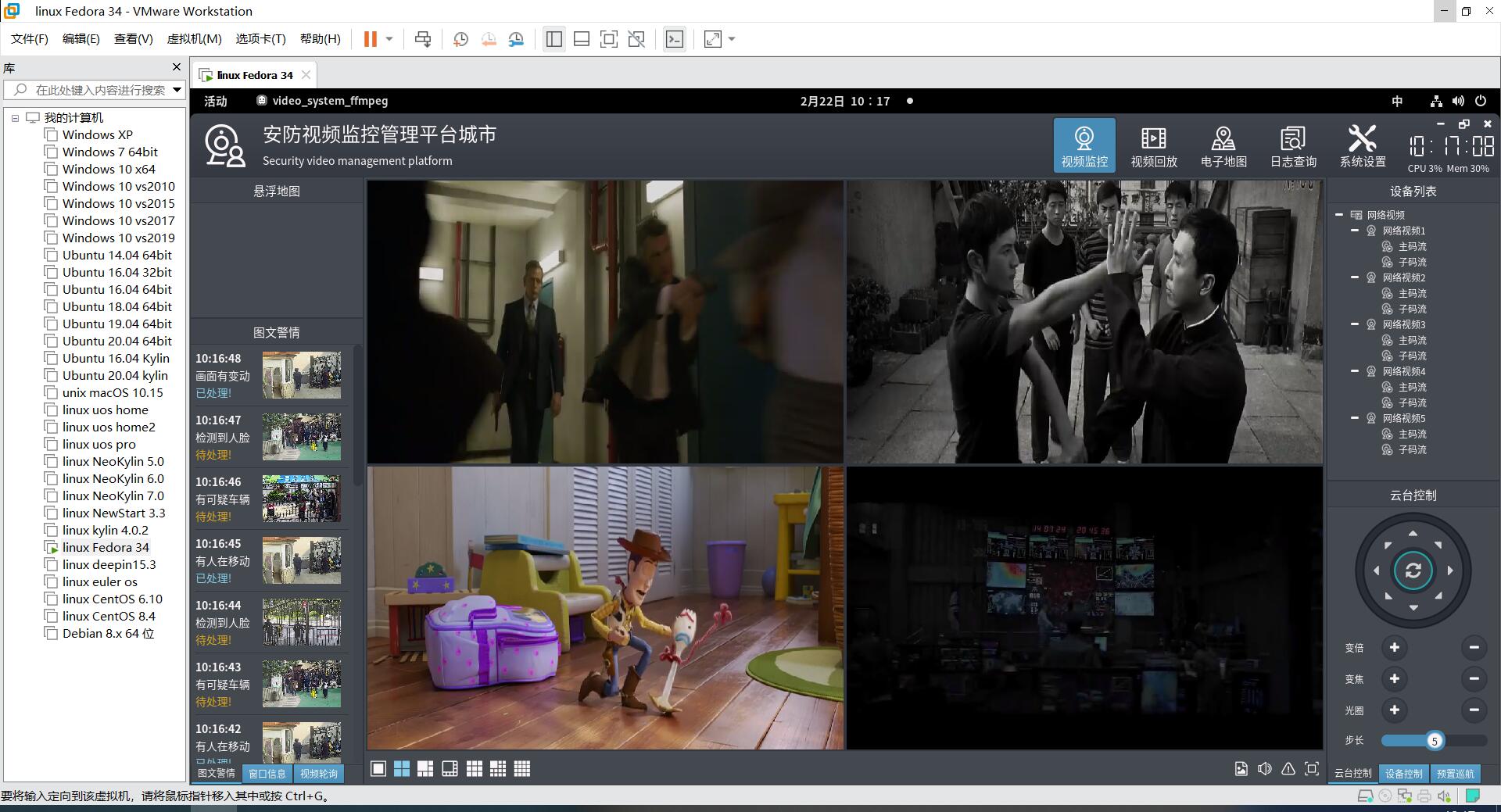Toggle video sound speaker icon
This screenshot has width=1501, height=812.
tap(1265, 769)
